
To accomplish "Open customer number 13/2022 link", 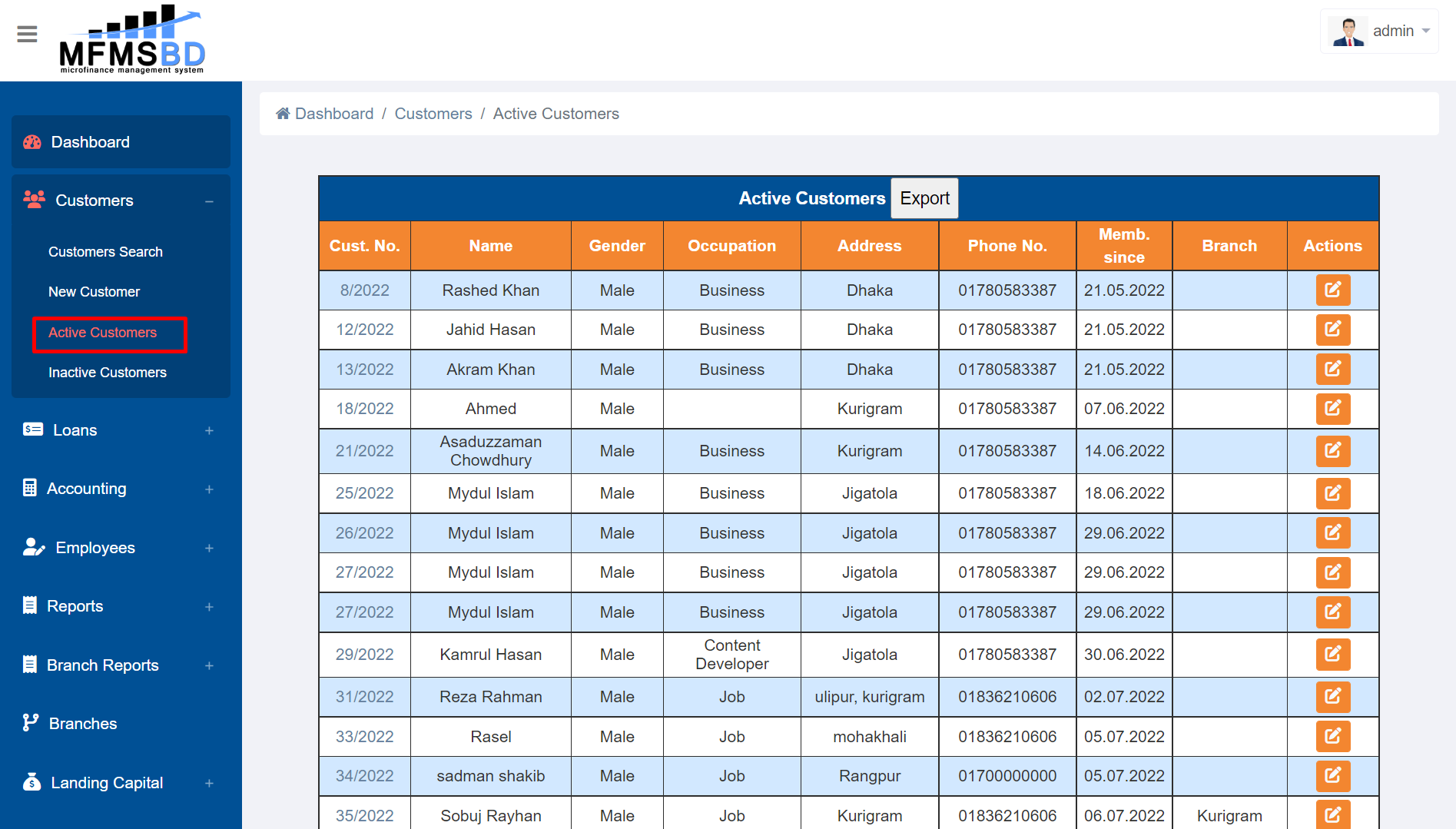I will point(365,370).
